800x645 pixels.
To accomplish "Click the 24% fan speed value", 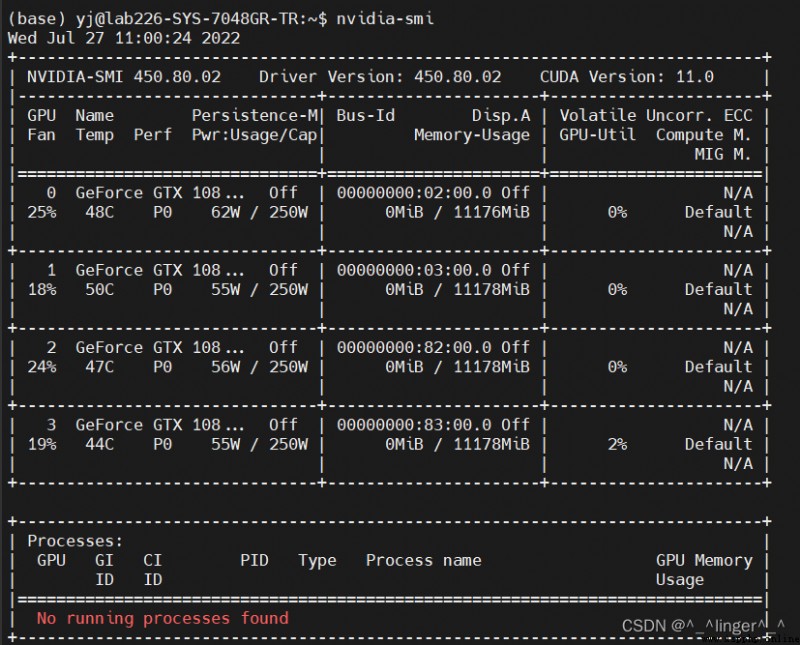I will 42,367.
